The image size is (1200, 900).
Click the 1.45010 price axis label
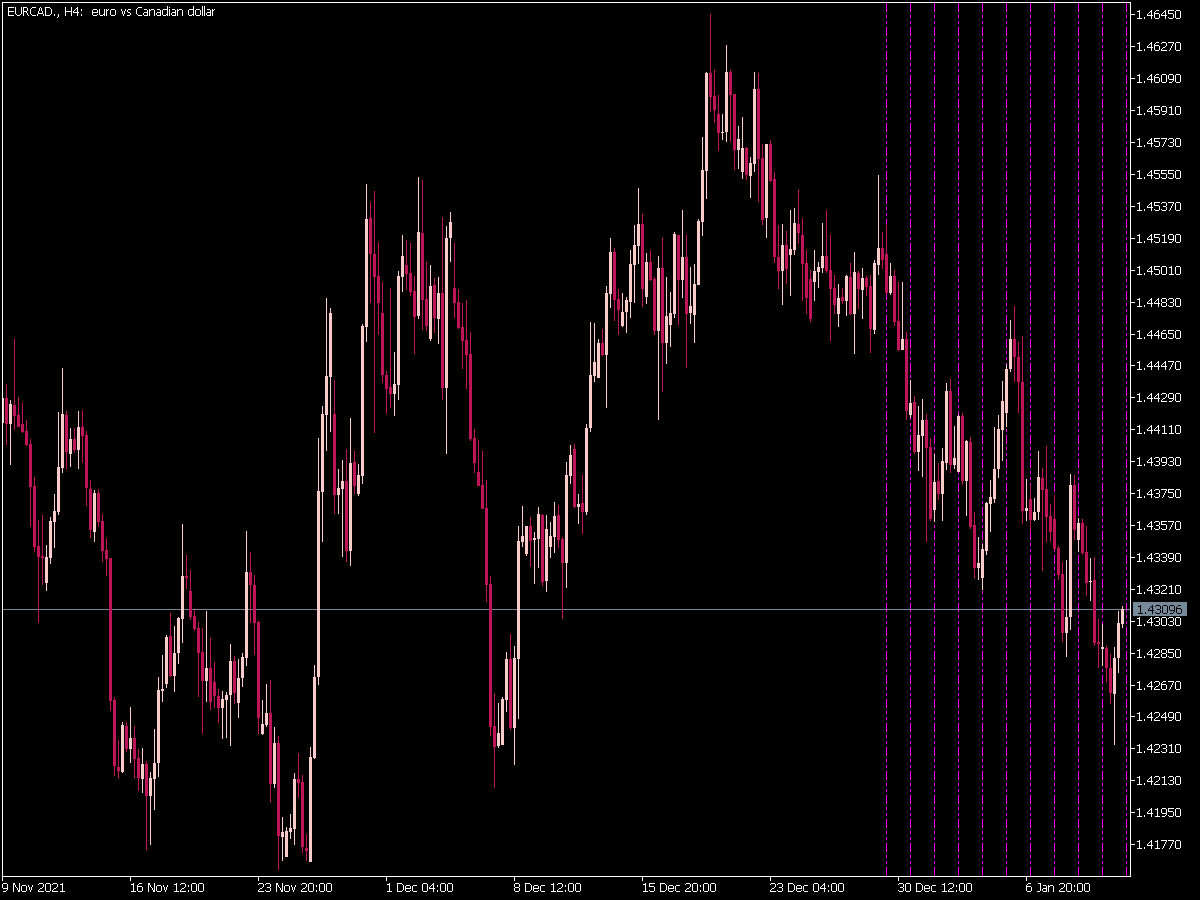click(x=1160, y=270)
